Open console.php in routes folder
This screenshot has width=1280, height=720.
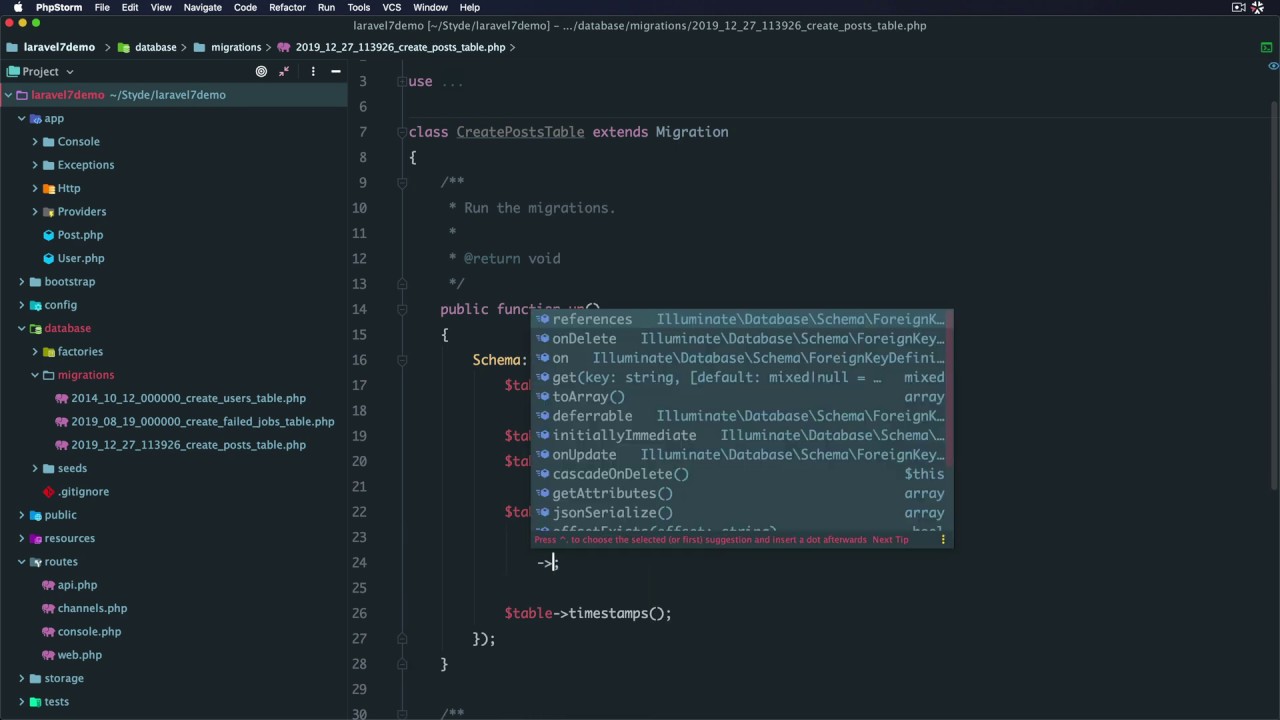pyautogui.click(x=89, y=632)
